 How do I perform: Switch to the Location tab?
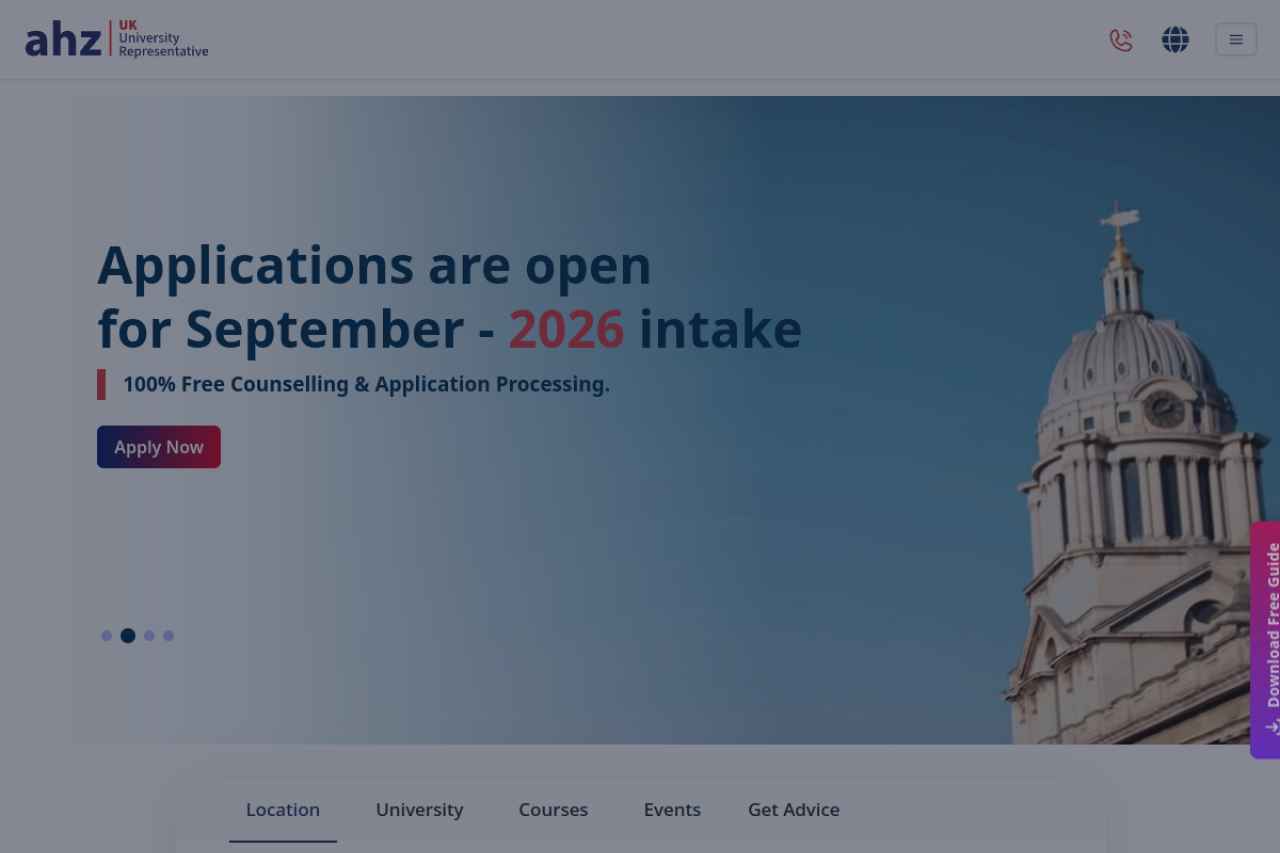click(283, 810)
